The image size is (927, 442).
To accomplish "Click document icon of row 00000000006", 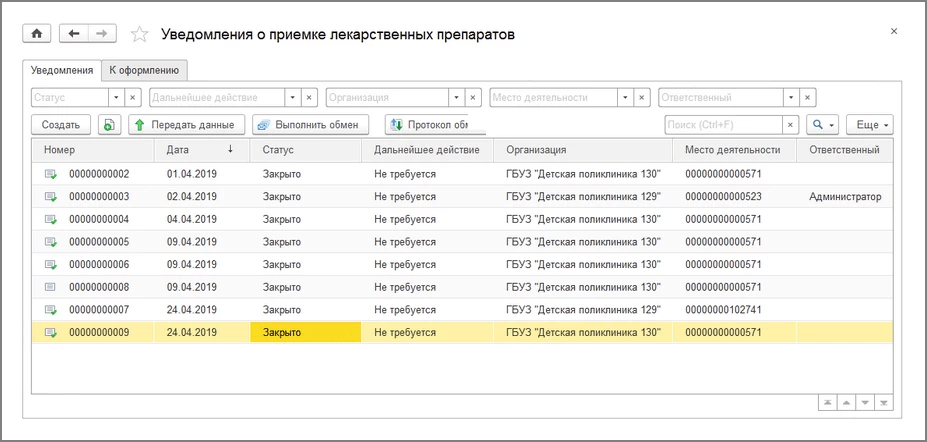I will tap(51, 264).
